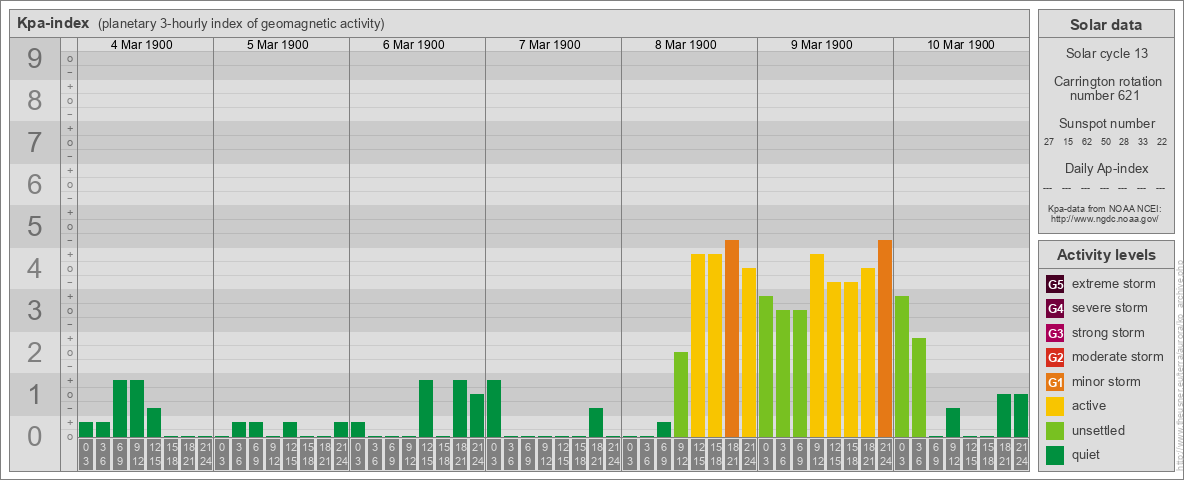
Task: Click the 'extreme storm' legend label
Action: coord(1114,285)
